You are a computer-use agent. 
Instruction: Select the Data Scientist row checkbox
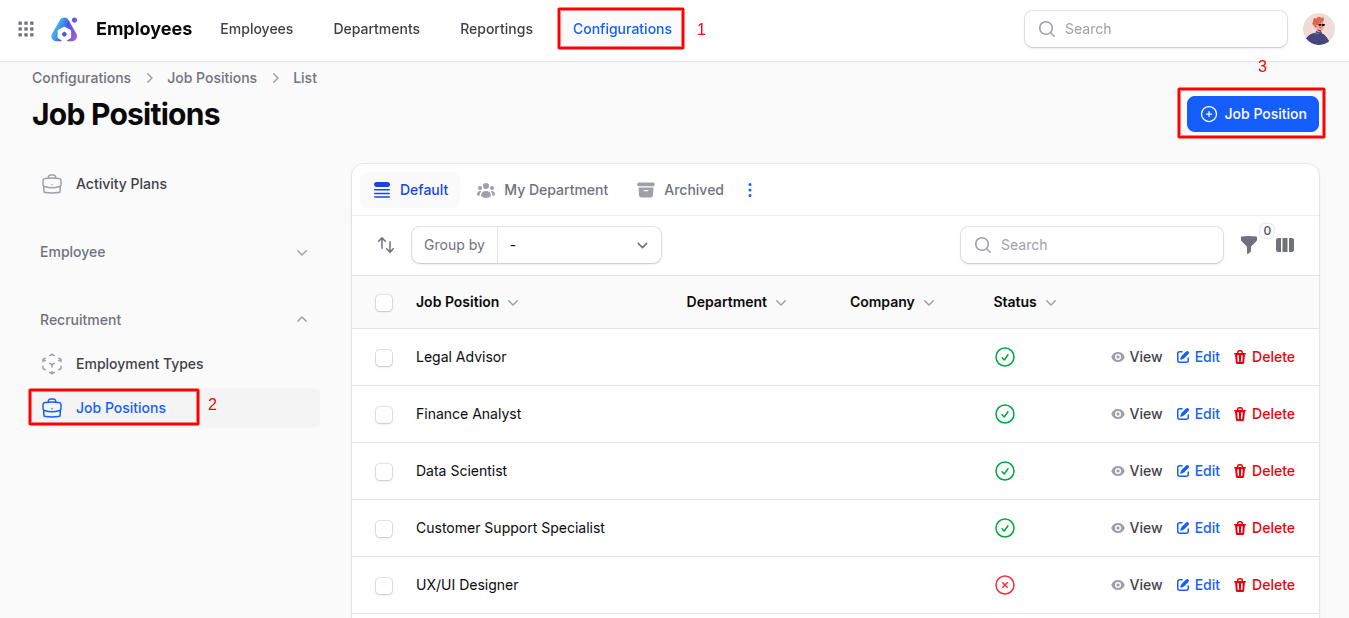pos(384,471)
